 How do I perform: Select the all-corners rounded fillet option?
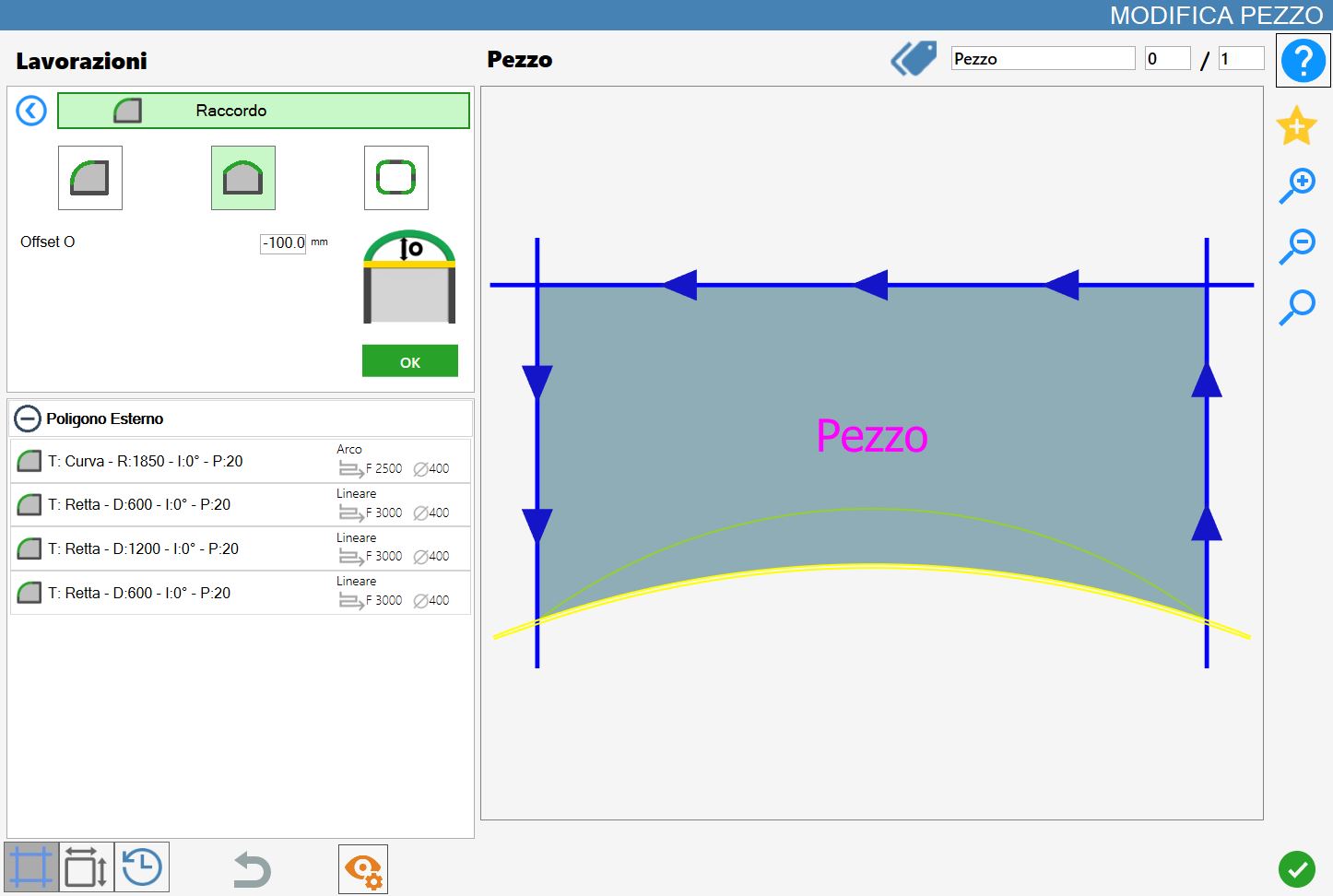tap(396, 178)
